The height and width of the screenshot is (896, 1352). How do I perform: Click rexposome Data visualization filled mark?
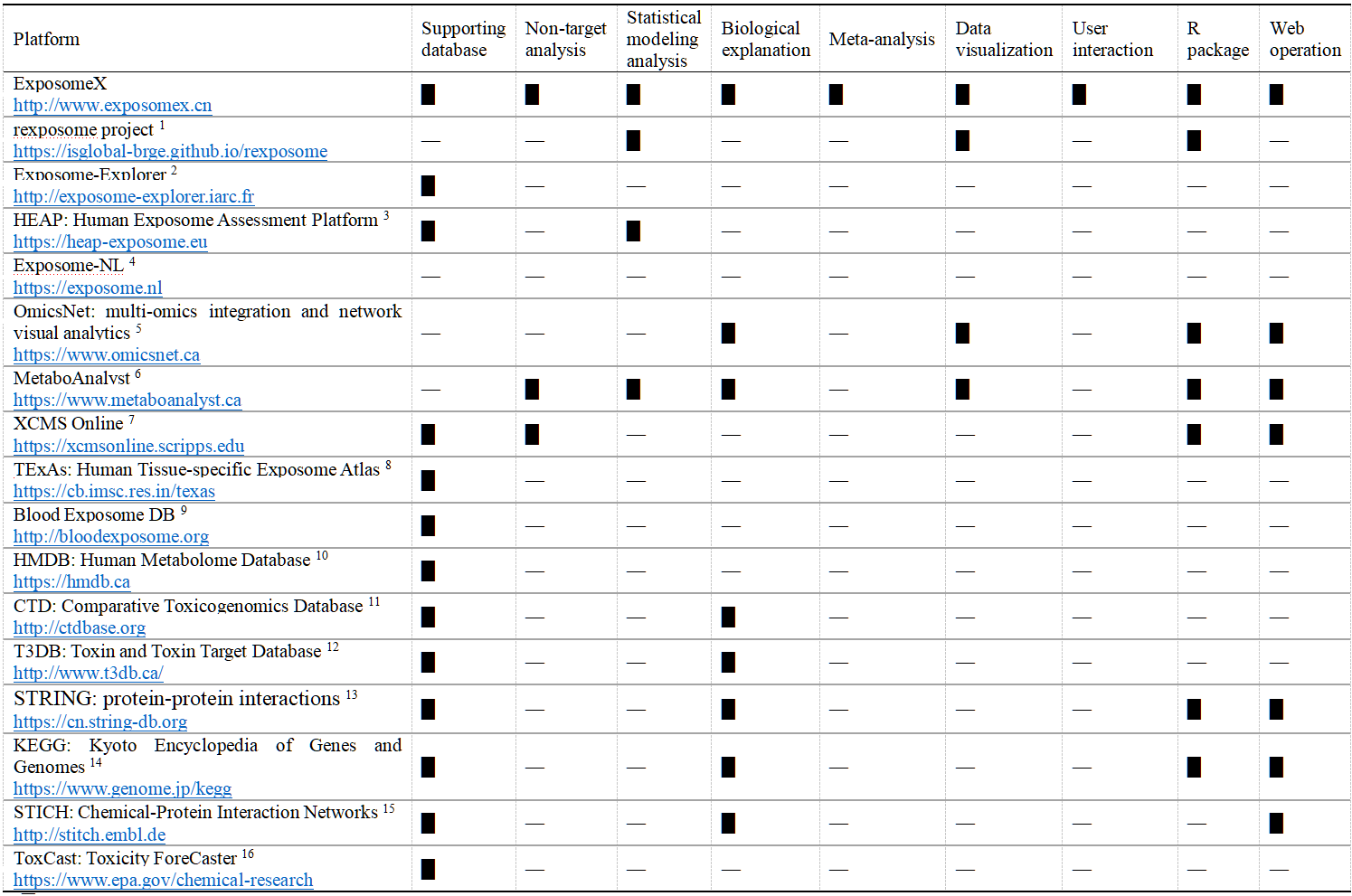pyautogui.click(x=962, y=140)
